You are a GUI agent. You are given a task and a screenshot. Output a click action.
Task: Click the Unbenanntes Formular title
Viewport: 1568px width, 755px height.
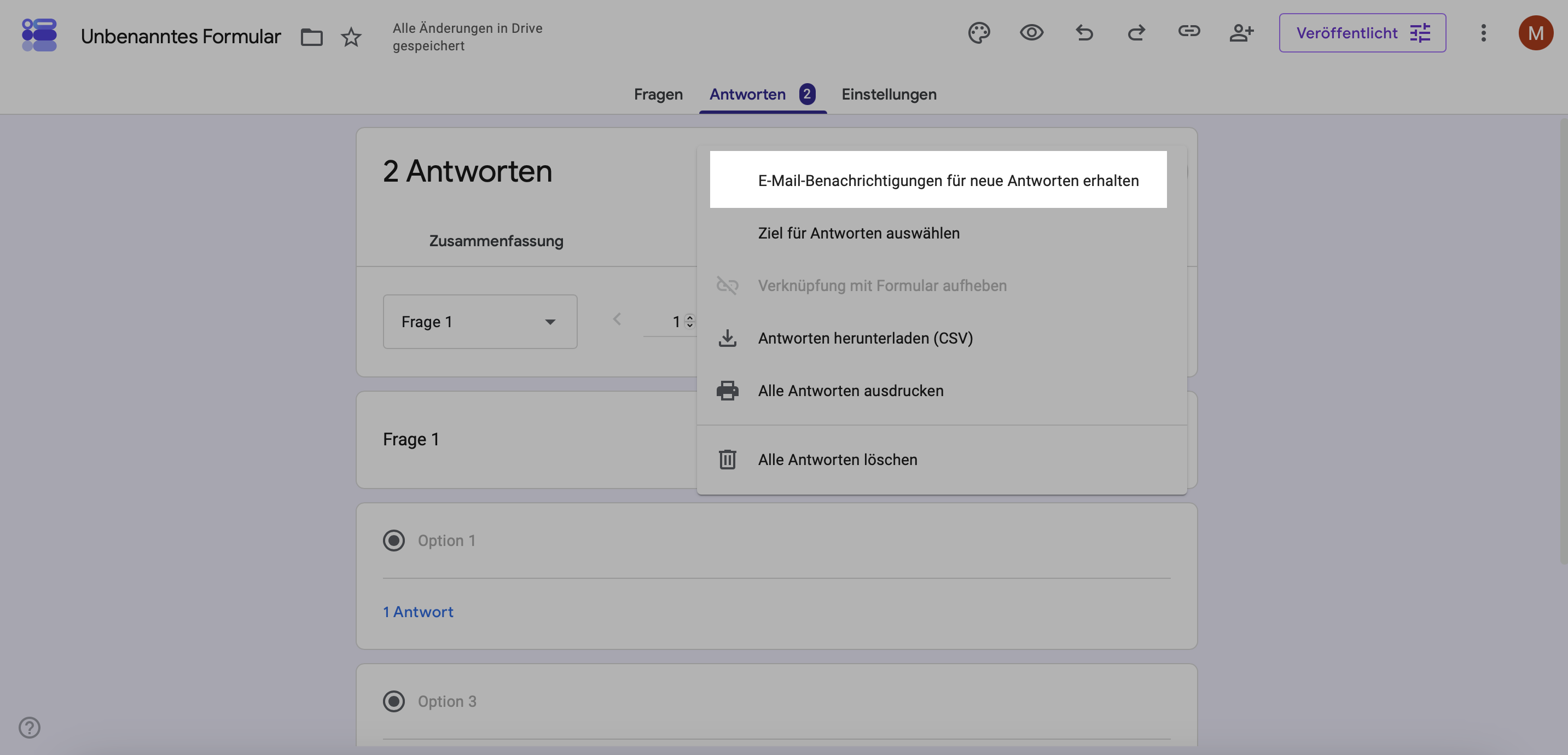point(180,37)
